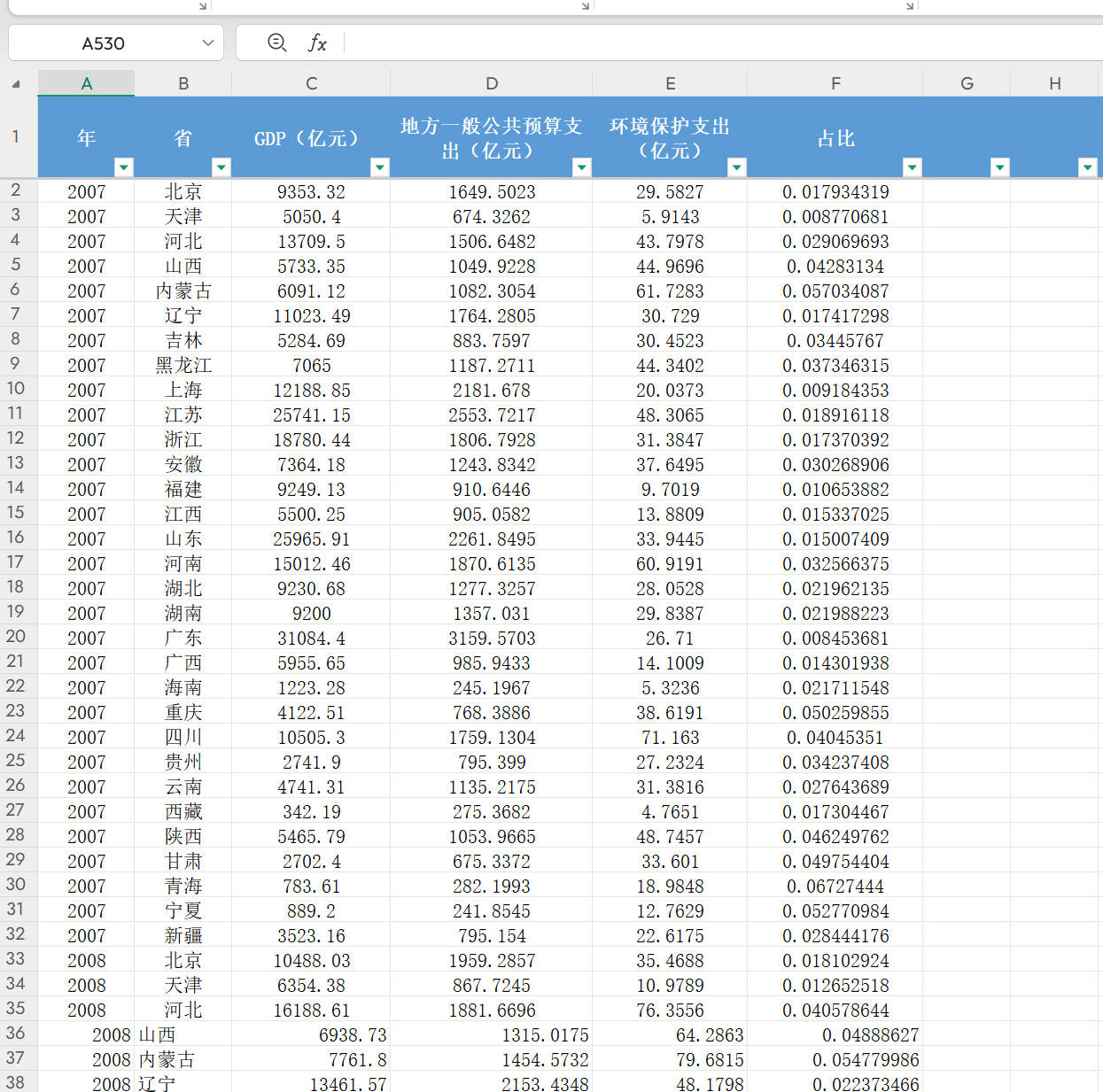Open filter dropdown for 地方一般公共预算支出 column
The height and width of the screenshot is (1092, 1103).
coord(582,167)
